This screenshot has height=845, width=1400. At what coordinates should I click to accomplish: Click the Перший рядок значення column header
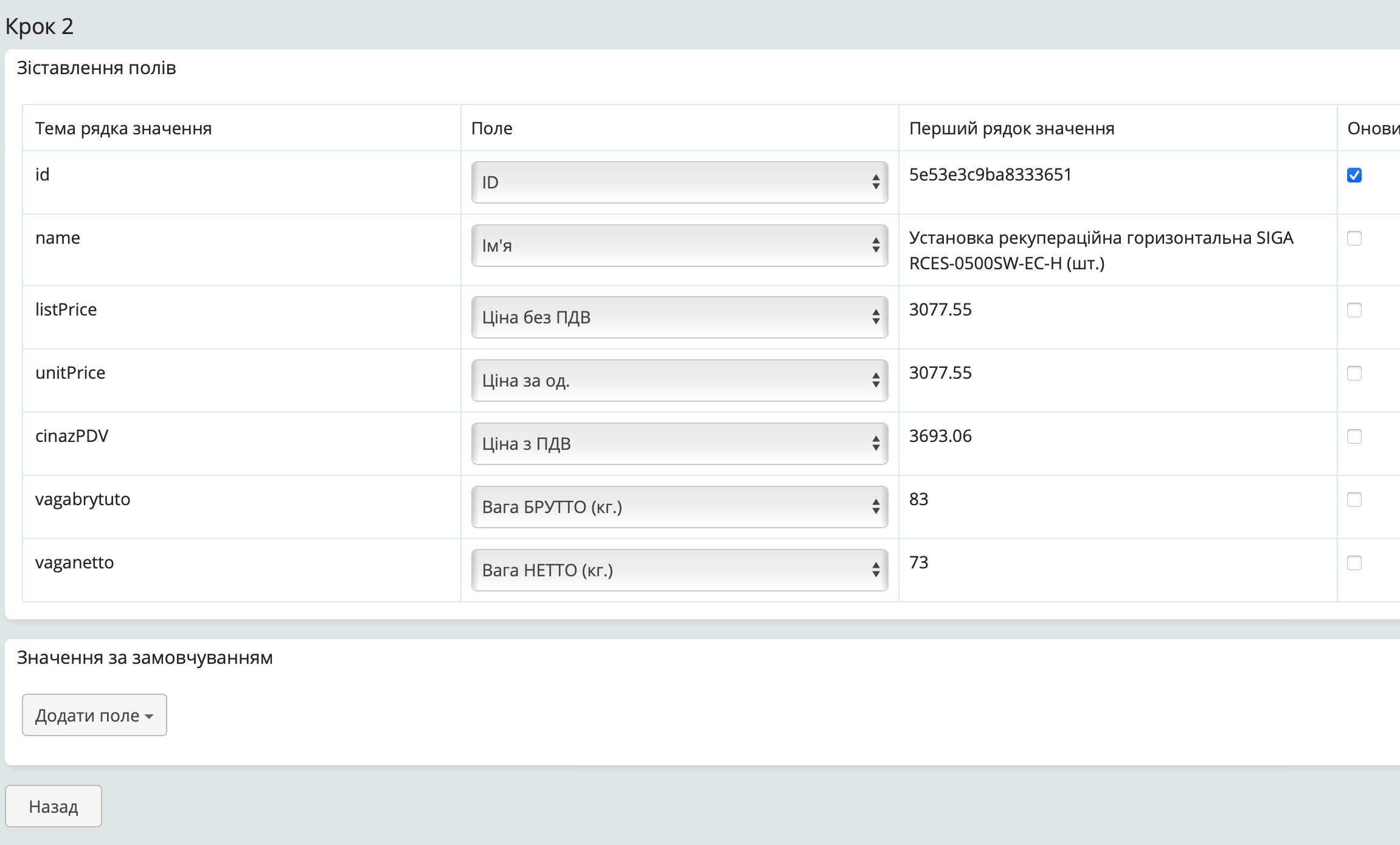[1011, 128]
